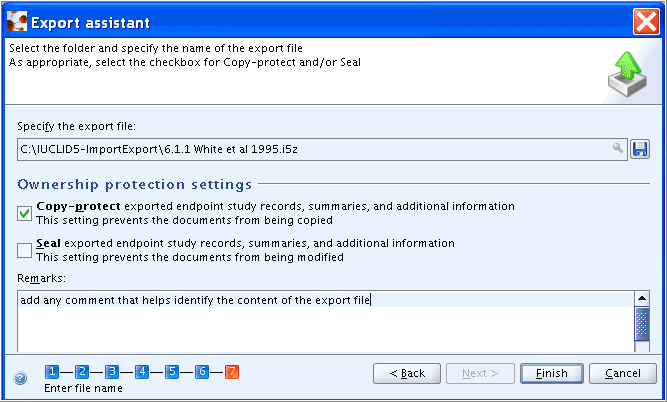Click the Finish button

click(552, 373)
